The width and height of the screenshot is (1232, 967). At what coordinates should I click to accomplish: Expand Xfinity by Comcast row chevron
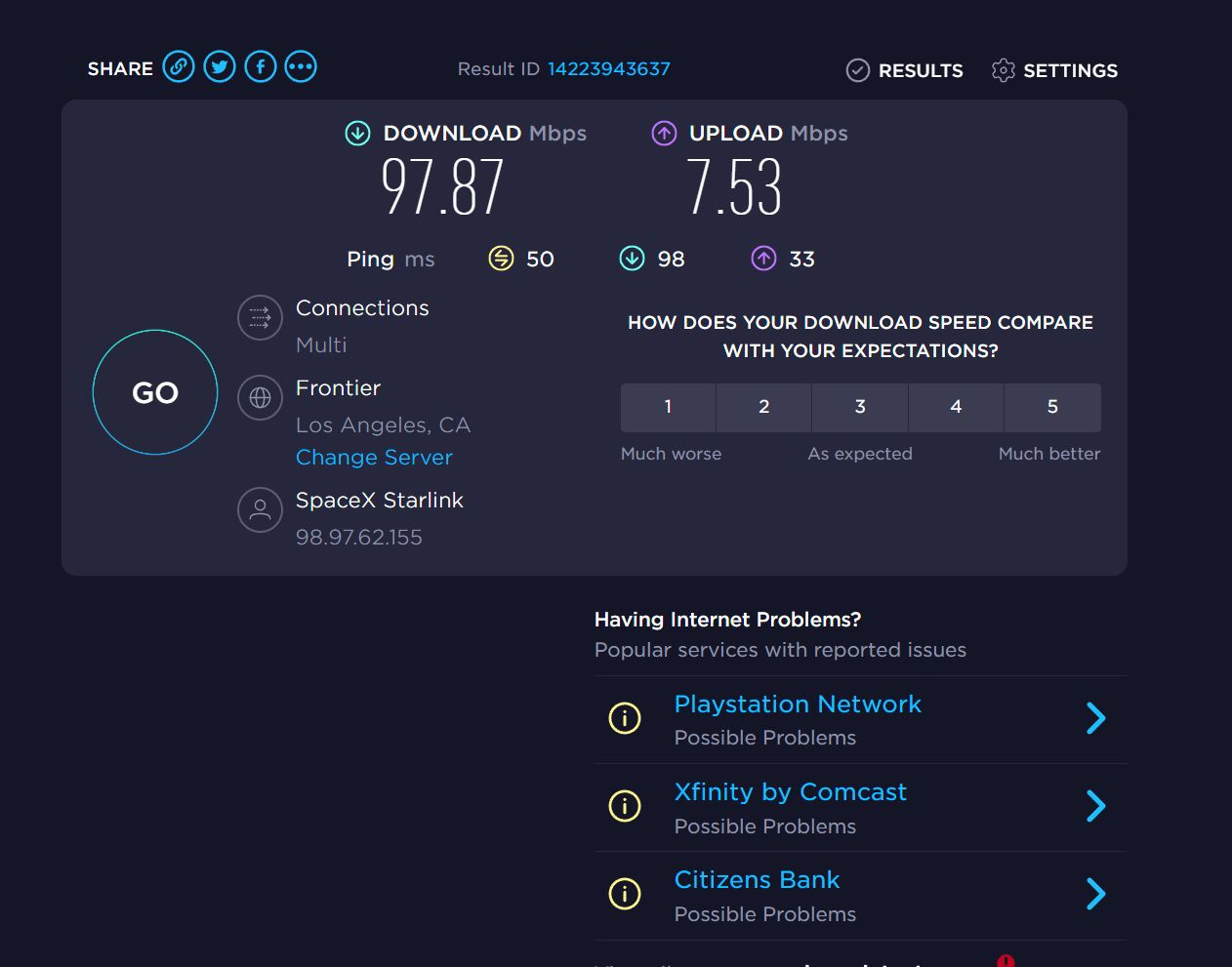click(1096, 806)
